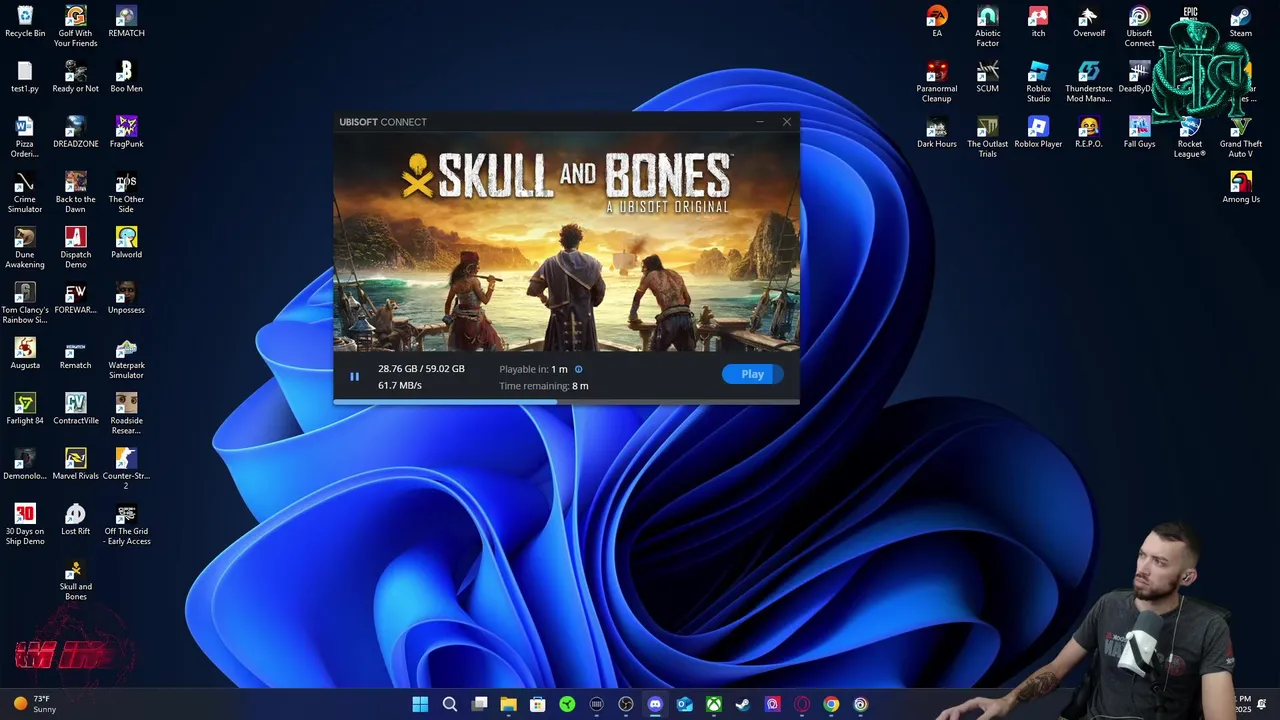
Task: Open the weather widget showing 73°F Sunny
Action: 34,704
